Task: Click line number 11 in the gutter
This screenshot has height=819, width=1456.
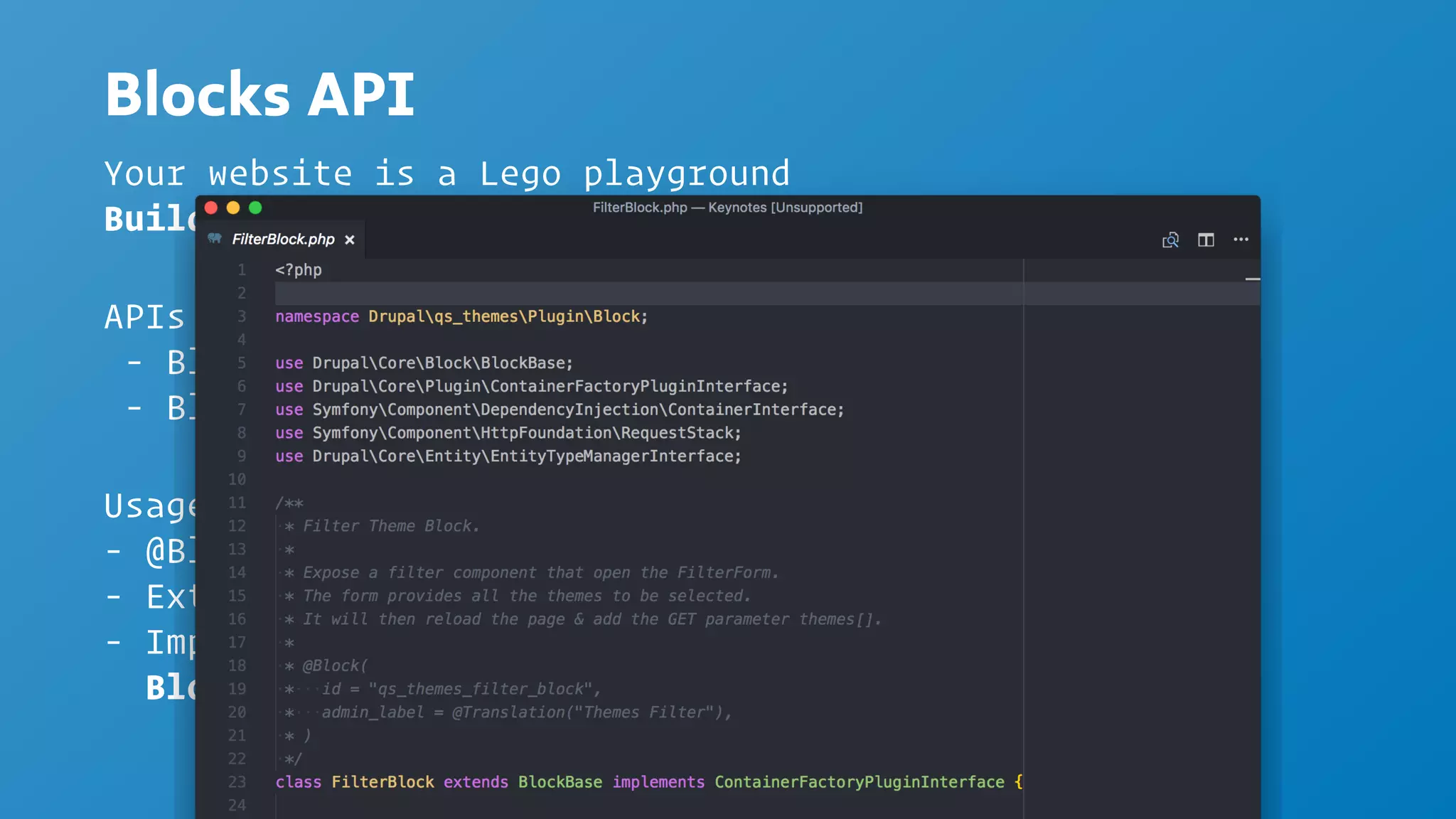Action: point(237,503)
